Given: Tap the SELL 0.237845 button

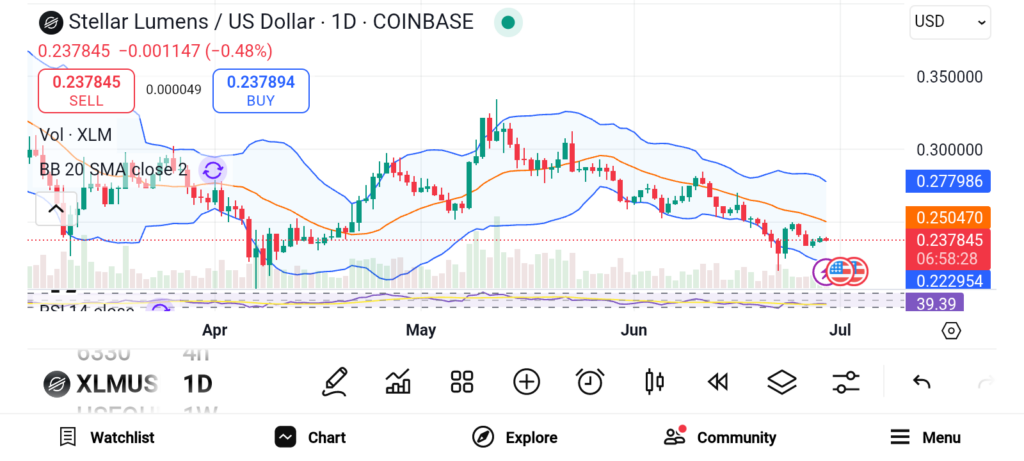Looking at the screenshot, I should click(86, 91).
